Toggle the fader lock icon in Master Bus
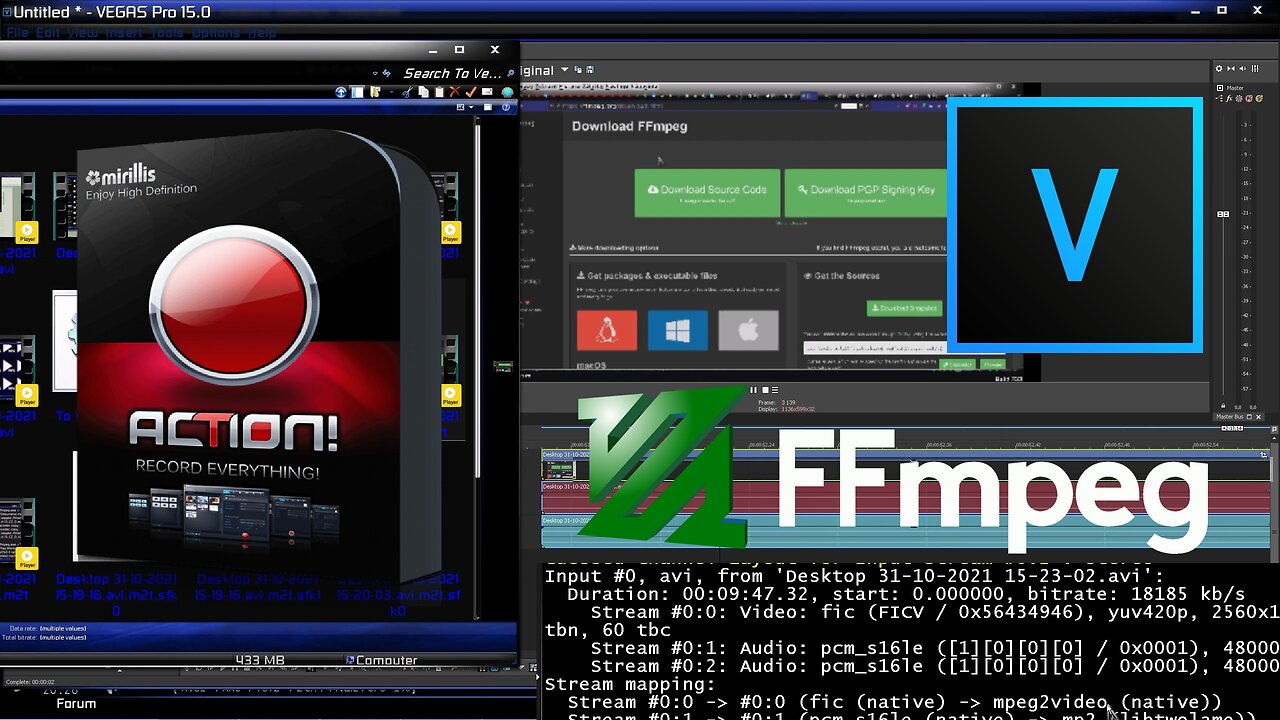 click(x=1223, y=406)
